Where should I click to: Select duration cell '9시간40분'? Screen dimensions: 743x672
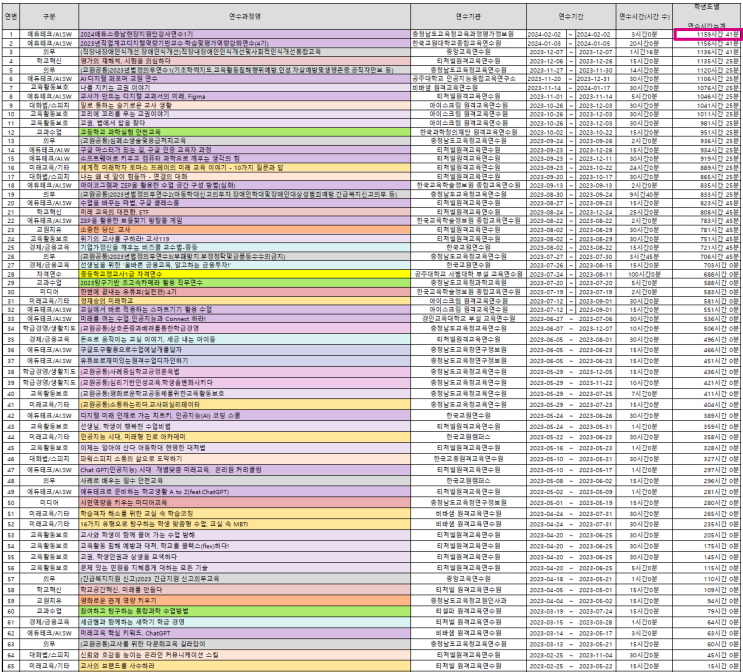(x=644, y=194)
